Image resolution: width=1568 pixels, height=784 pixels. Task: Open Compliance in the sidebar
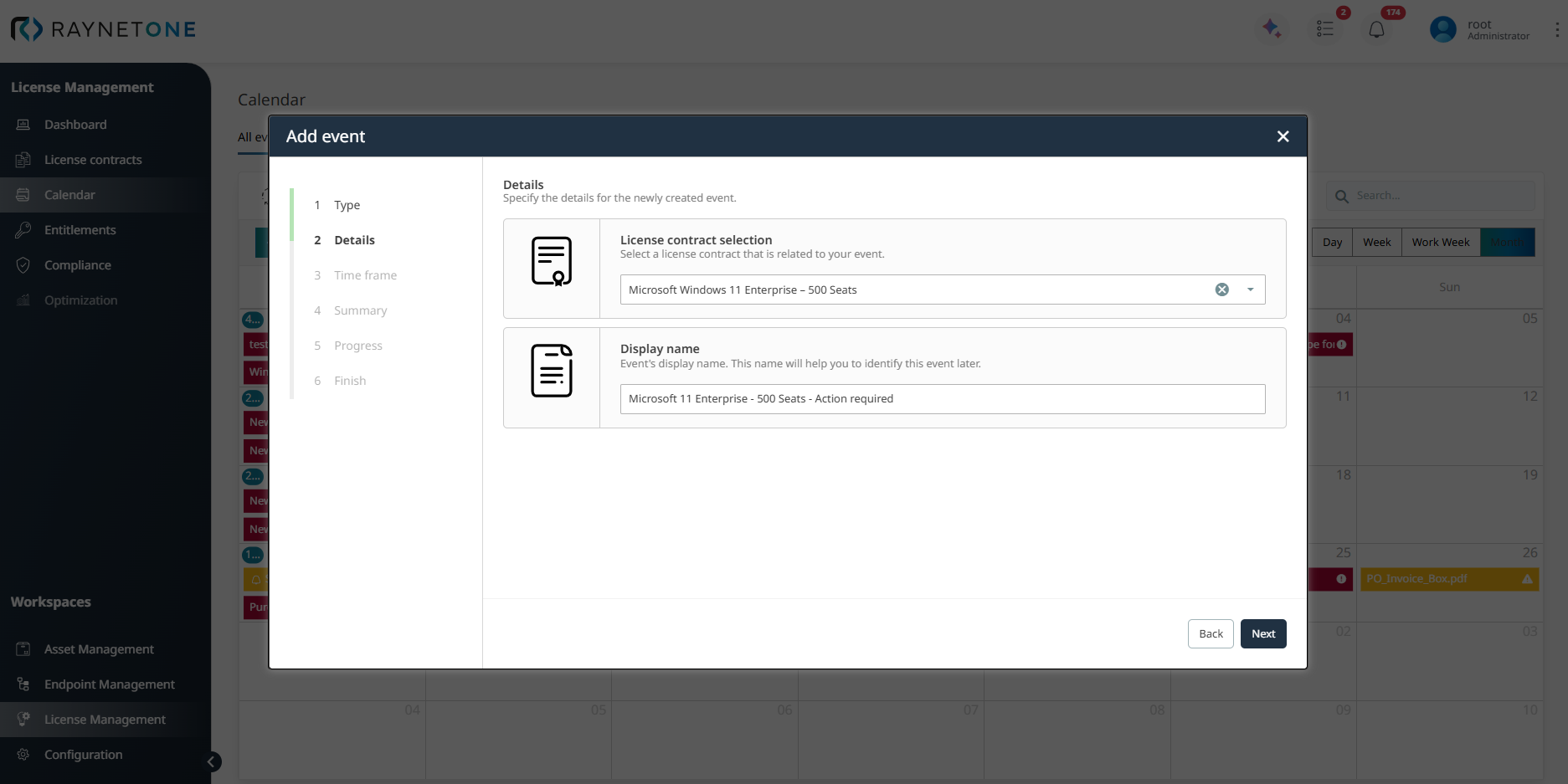tap(78, 265)
